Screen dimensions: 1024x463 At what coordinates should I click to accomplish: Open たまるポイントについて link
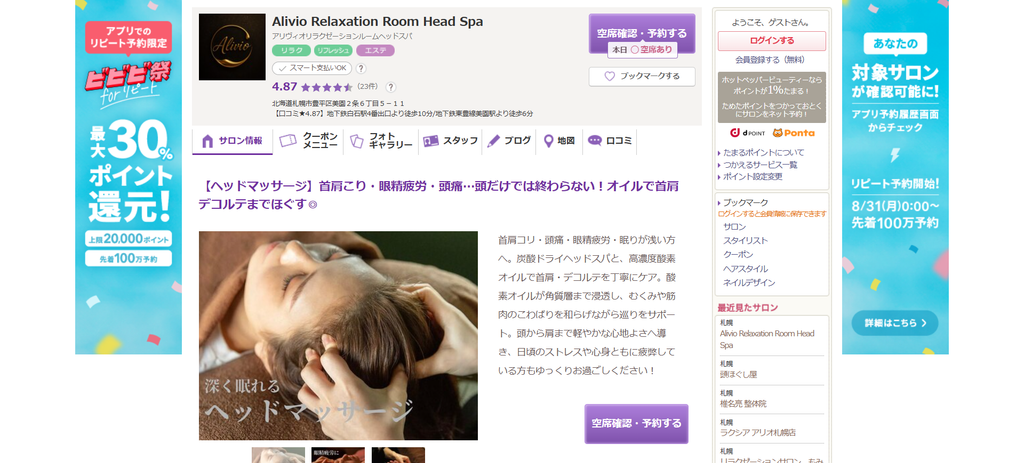click(x=763, y=152)
